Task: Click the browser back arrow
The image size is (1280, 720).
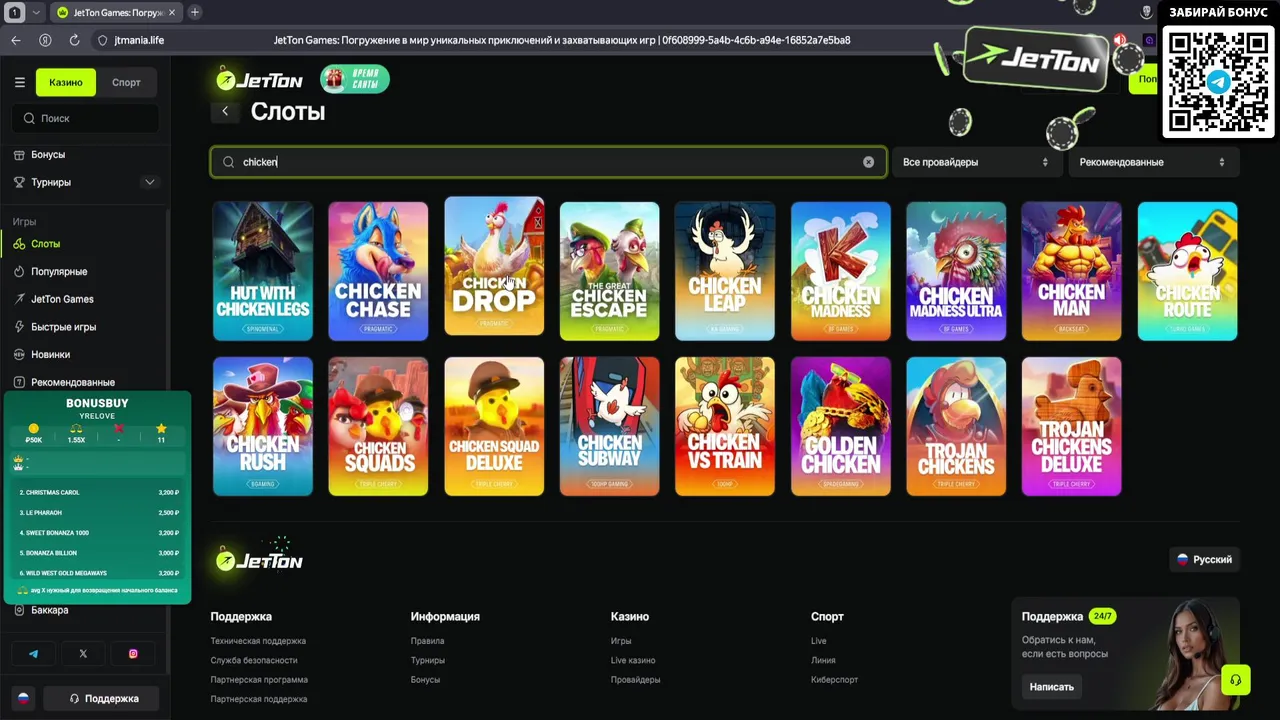Action: [15, 40]
